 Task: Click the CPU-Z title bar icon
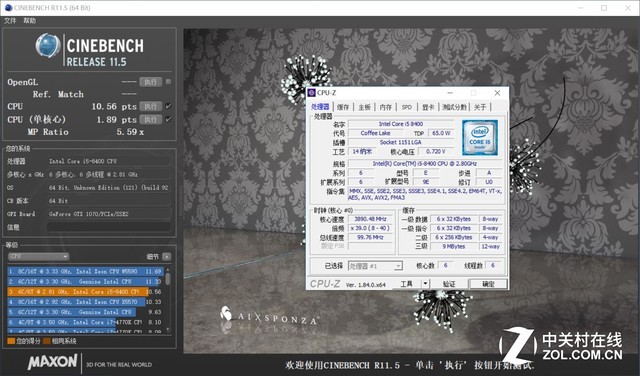(x=312, y=93)
